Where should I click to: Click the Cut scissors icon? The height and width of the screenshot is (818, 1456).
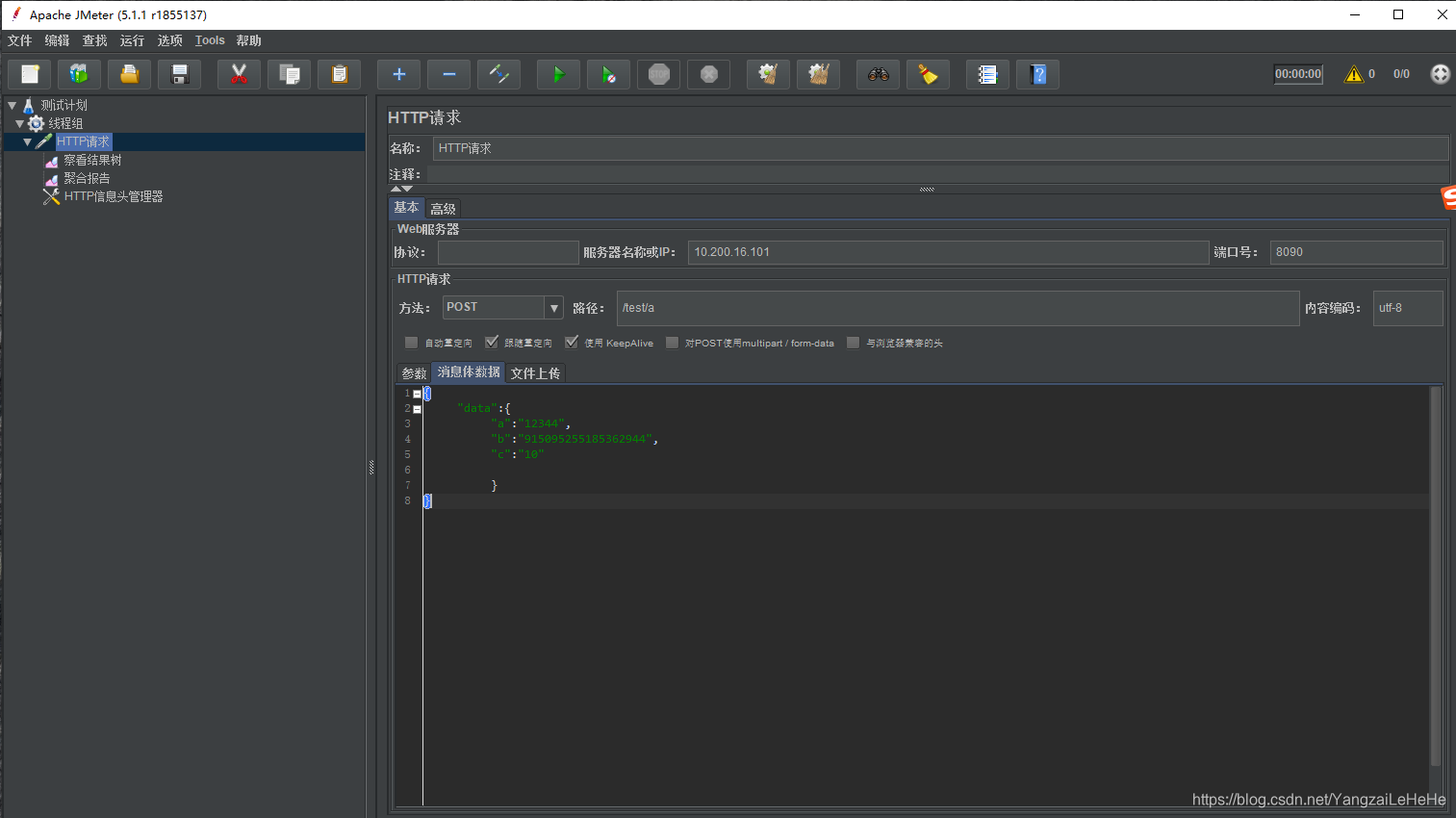[x=239, y=74]
